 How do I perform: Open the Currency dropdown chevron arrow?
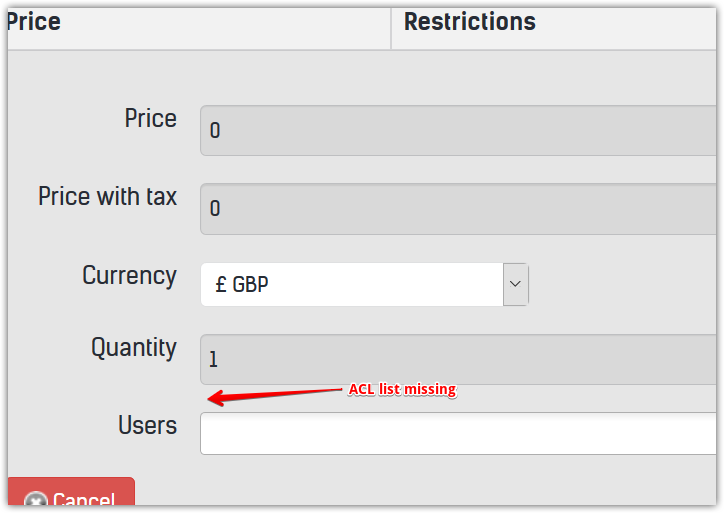pos(515,284)
